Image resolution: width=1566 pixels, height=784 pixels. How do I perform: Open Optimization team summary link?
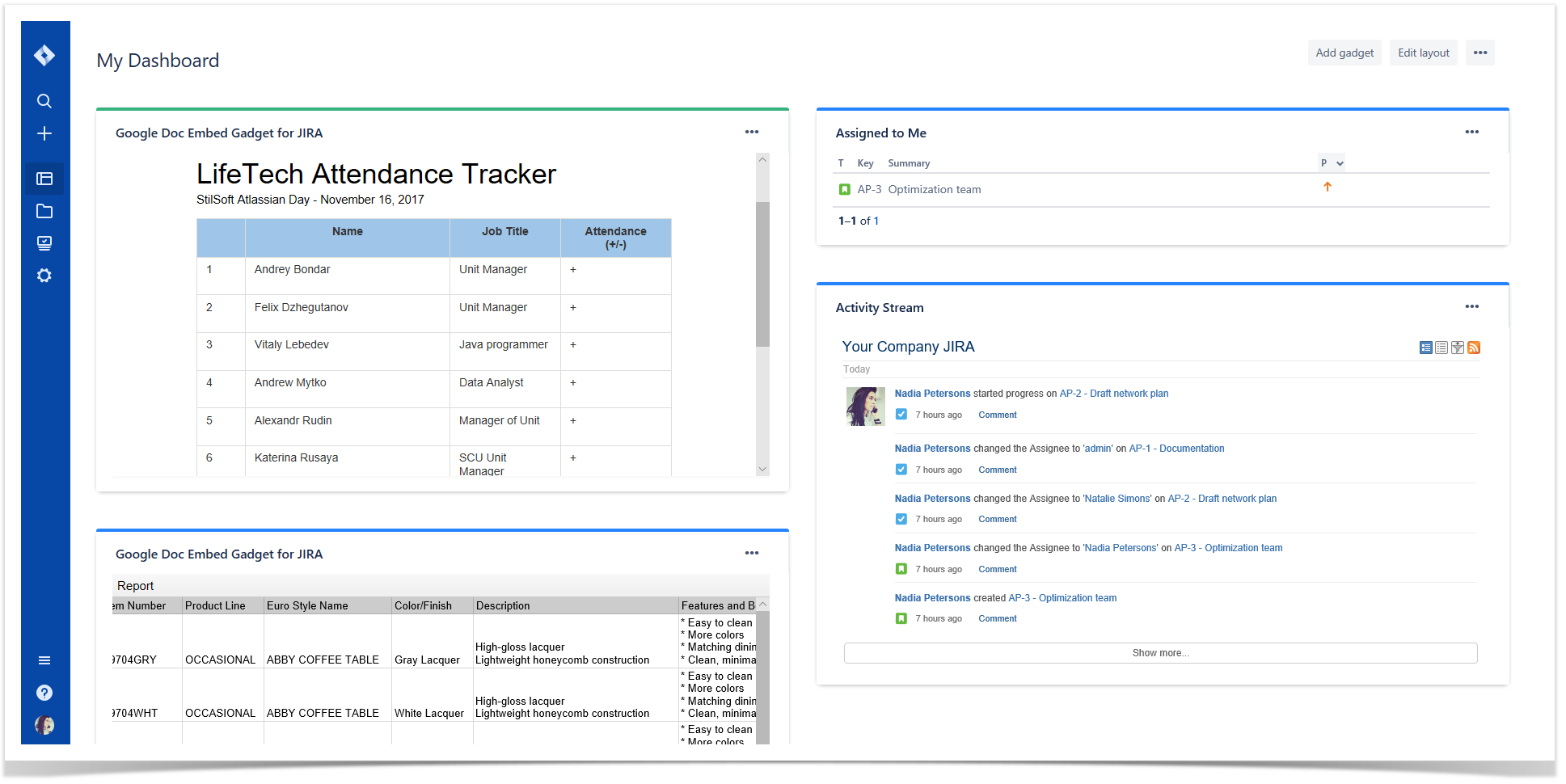click(x=935, y=189)
